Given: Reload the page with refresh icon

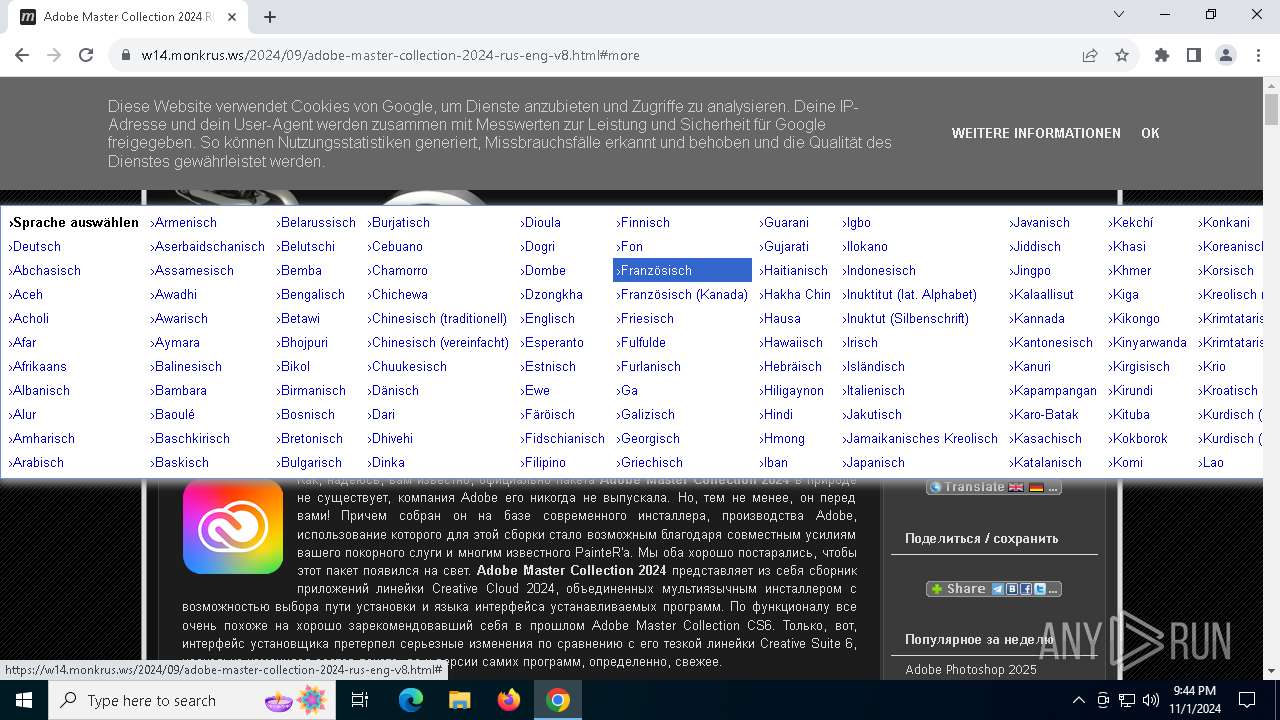Looking at the screenshot, I should pos(86,55).
